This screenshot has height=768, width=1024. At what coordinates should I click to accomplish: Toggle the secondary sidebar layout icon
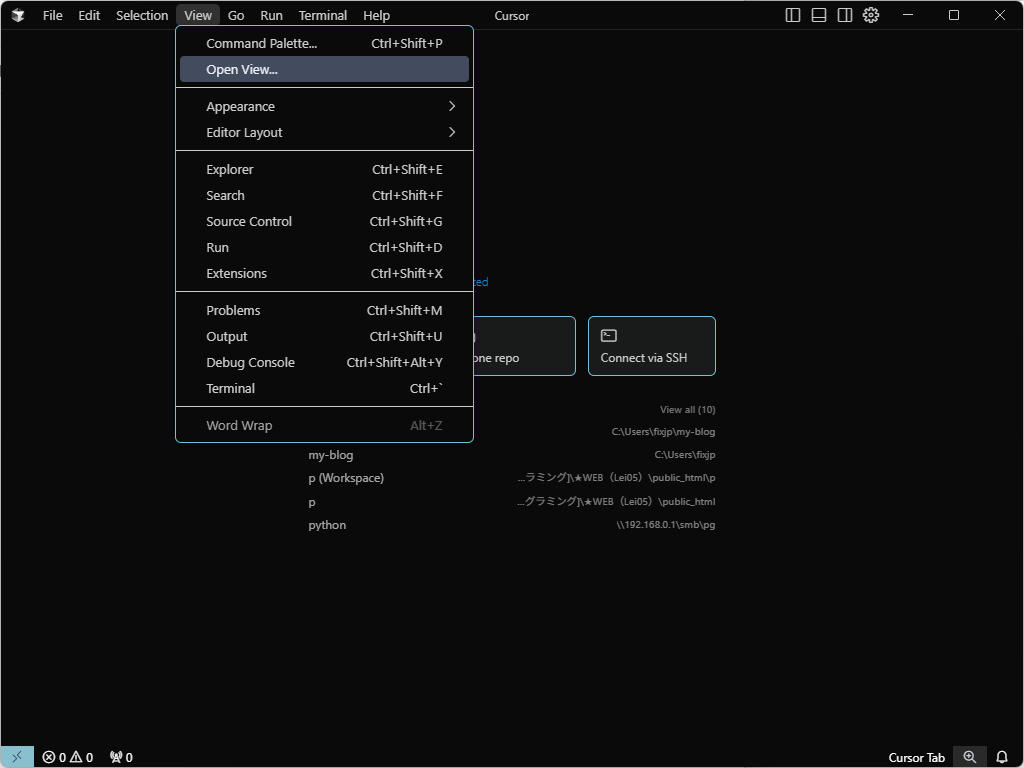click(x=845, y=15)
